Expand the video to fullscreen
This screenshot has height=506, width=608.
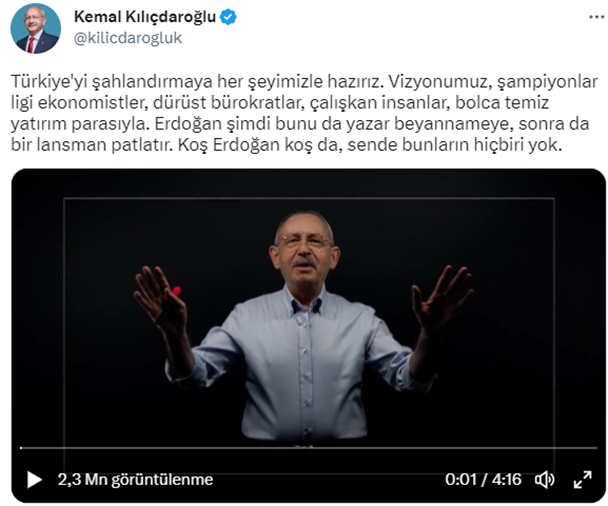tap(582, 480)
